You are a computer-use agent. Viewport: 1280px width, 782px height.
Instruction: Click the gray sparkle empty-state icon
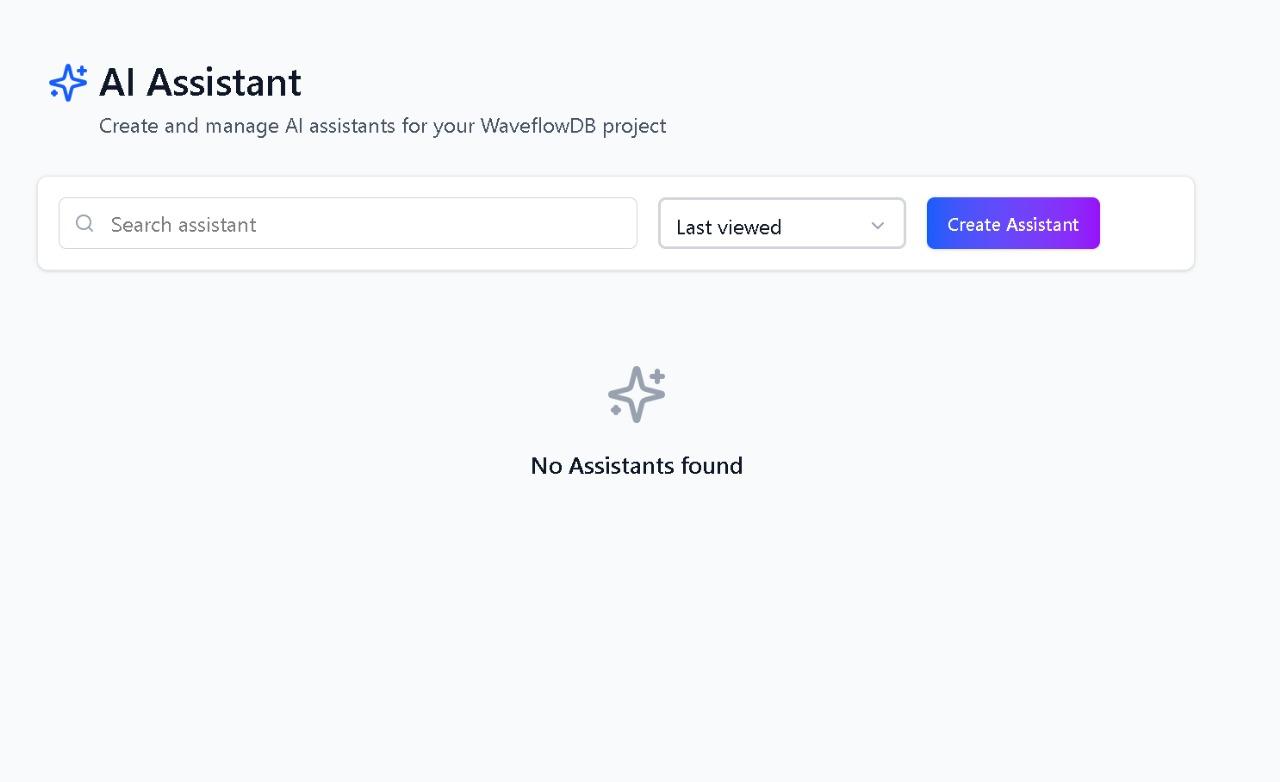coord(636,394)
